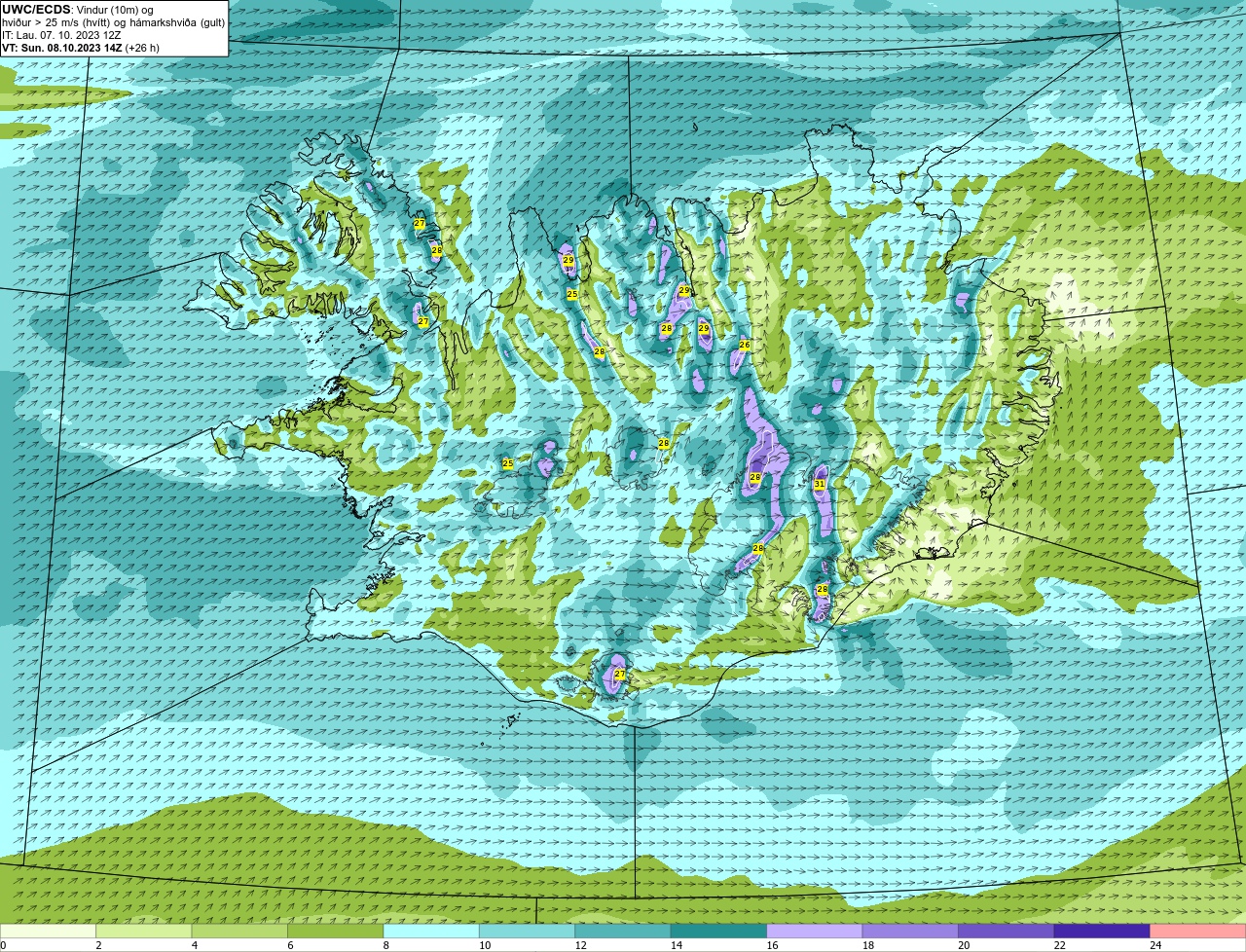
Task: Click the 22–24 m/s dark indigo swatch
Action: pyautogui.click(x=1103, y=931)
